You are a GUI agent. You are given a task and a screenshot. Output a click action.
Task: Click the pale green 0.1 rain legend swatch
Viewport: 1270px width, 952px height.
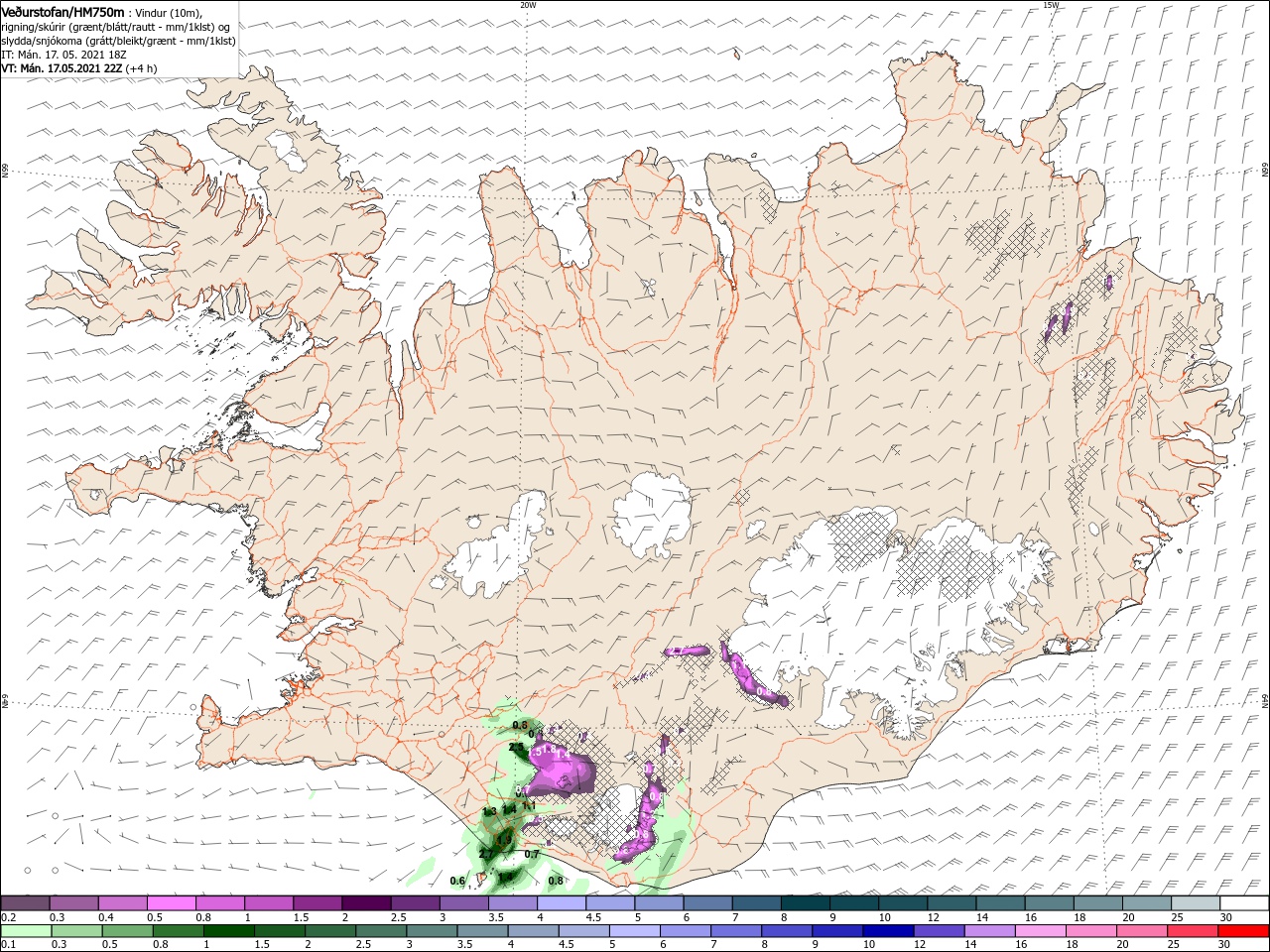point(25,931)
